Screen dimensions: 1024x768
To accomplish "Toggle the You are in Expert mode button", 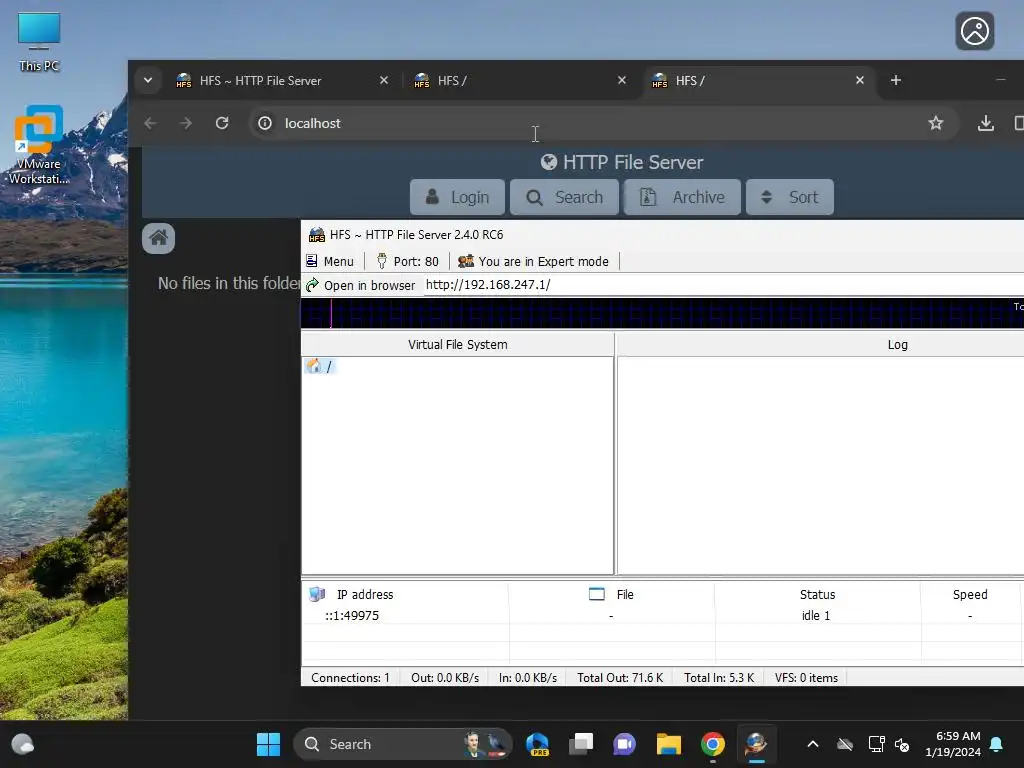I will pyautogui.click(x=534, y=261).
